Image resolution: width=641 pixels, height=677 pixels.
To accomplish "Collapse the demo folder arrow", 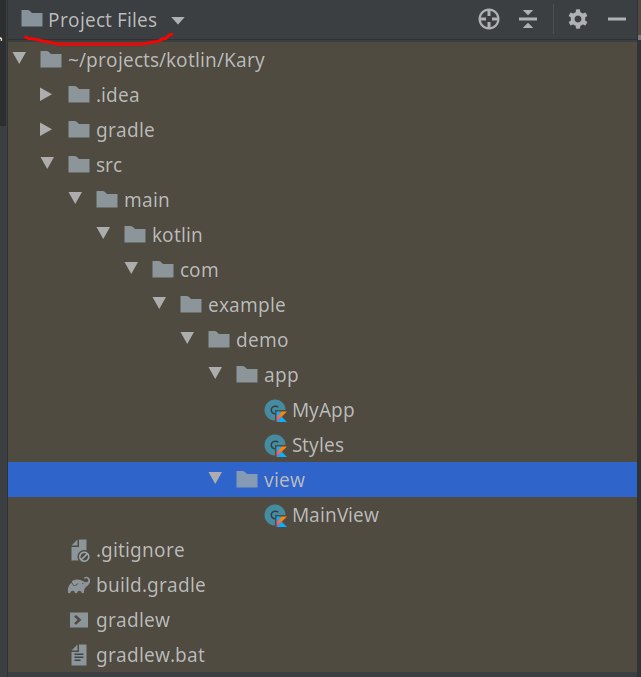I will (187, 338).
